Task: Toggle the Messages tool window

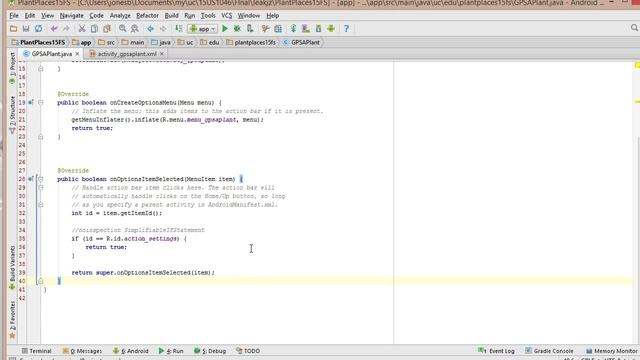Action: [82, 351]
